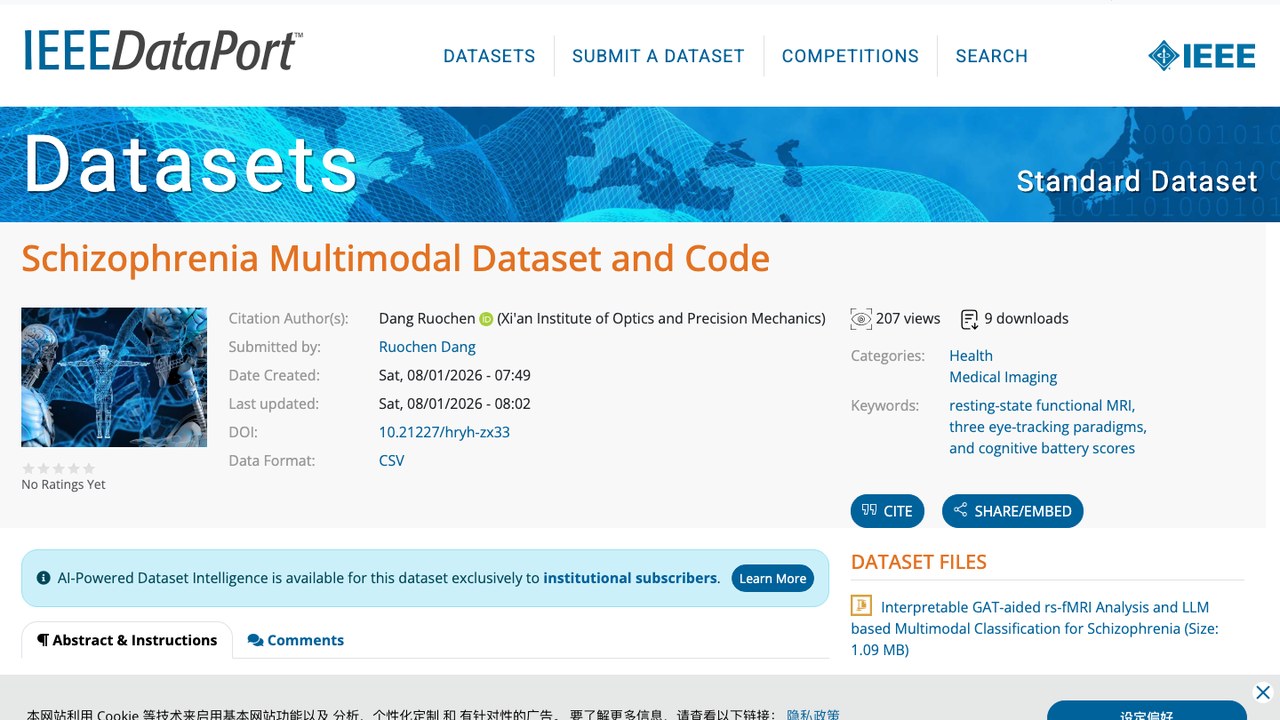Viewport: 1280px width, 720px height.
Task: Click the 'No Ratings Yet' text
Action: pos(63,485)
